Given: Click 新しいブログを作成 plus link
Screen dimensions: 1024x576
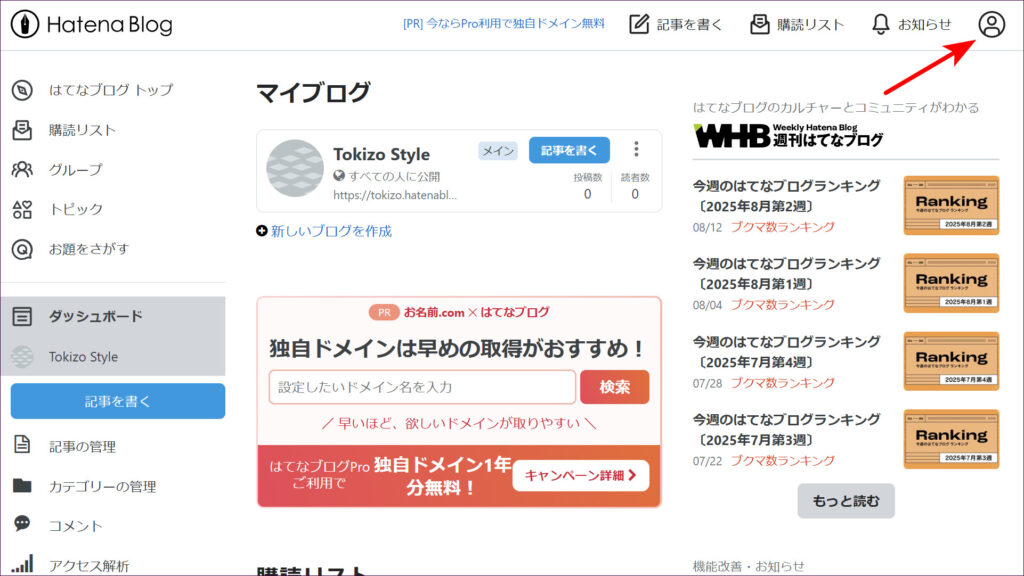Looking at the screenshot, I should tap(324, 231).
